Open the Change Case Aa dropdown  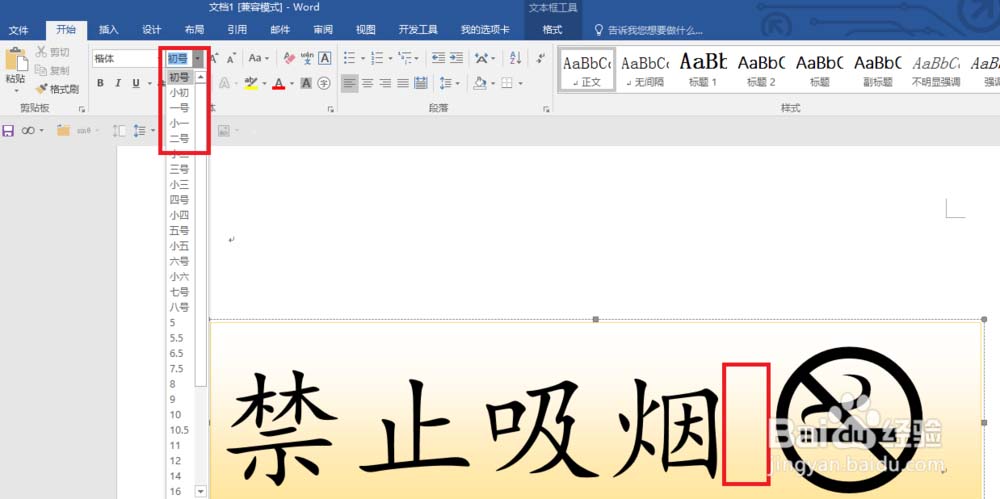pyautogui.click(x=258, y=58)
